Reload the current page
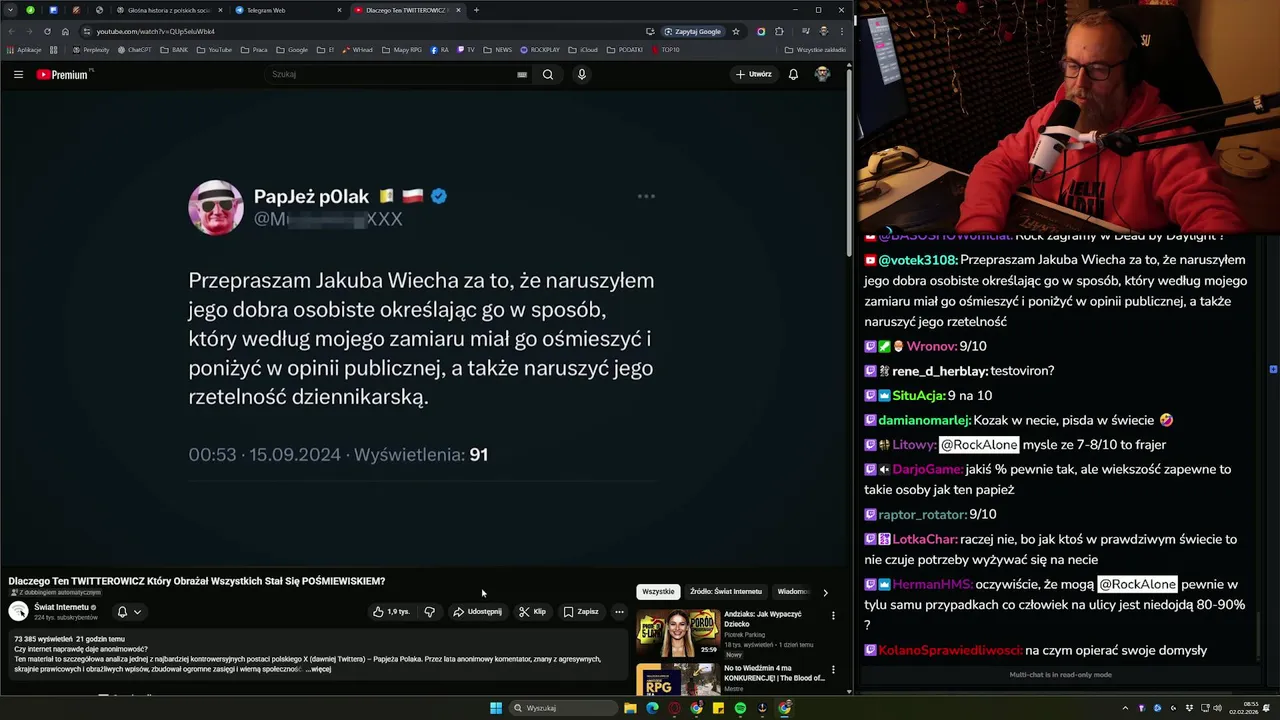Screen dimensions: 1280x720 [x=47, y=31]
